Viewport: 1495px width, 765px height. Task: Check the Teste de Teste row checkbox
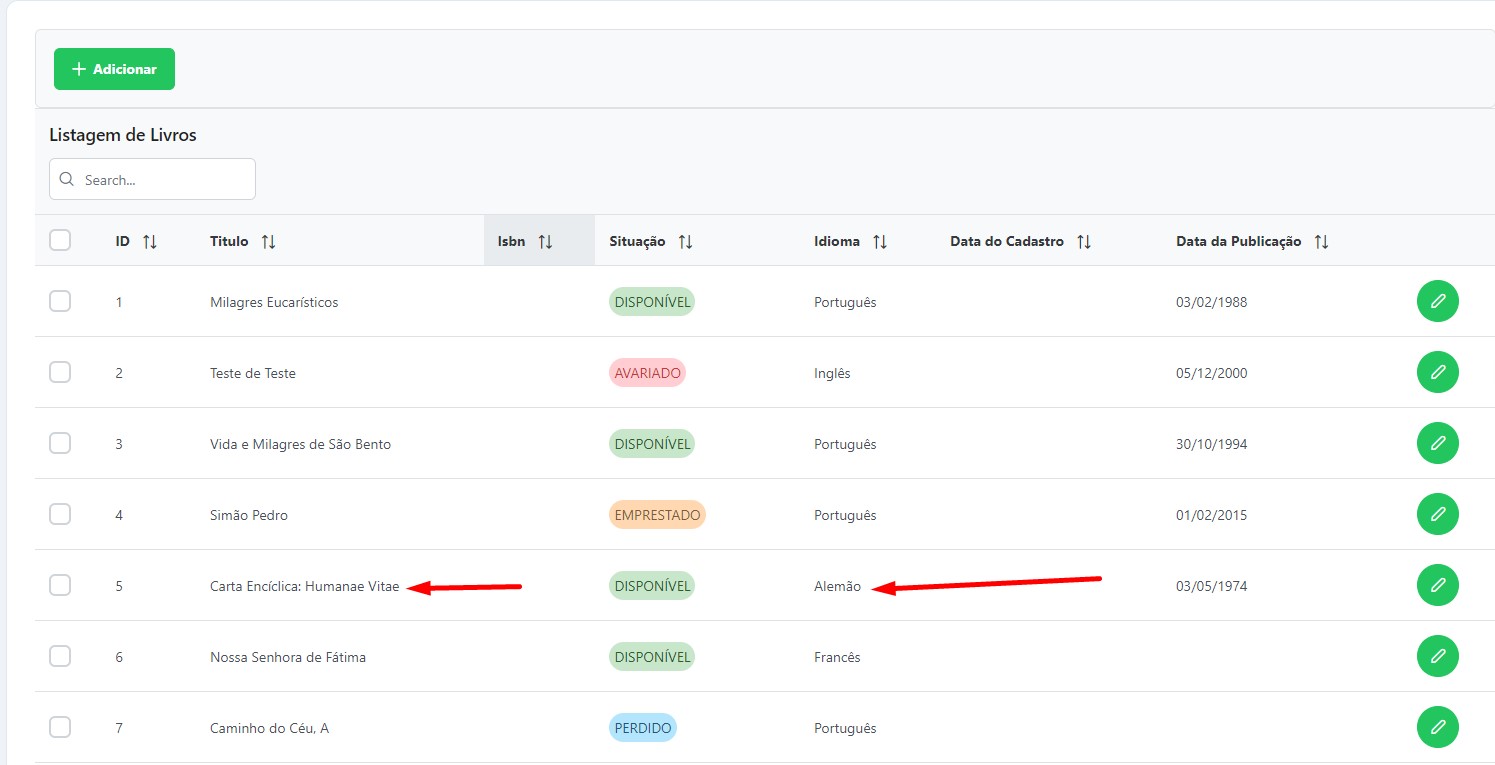[60, 372]
